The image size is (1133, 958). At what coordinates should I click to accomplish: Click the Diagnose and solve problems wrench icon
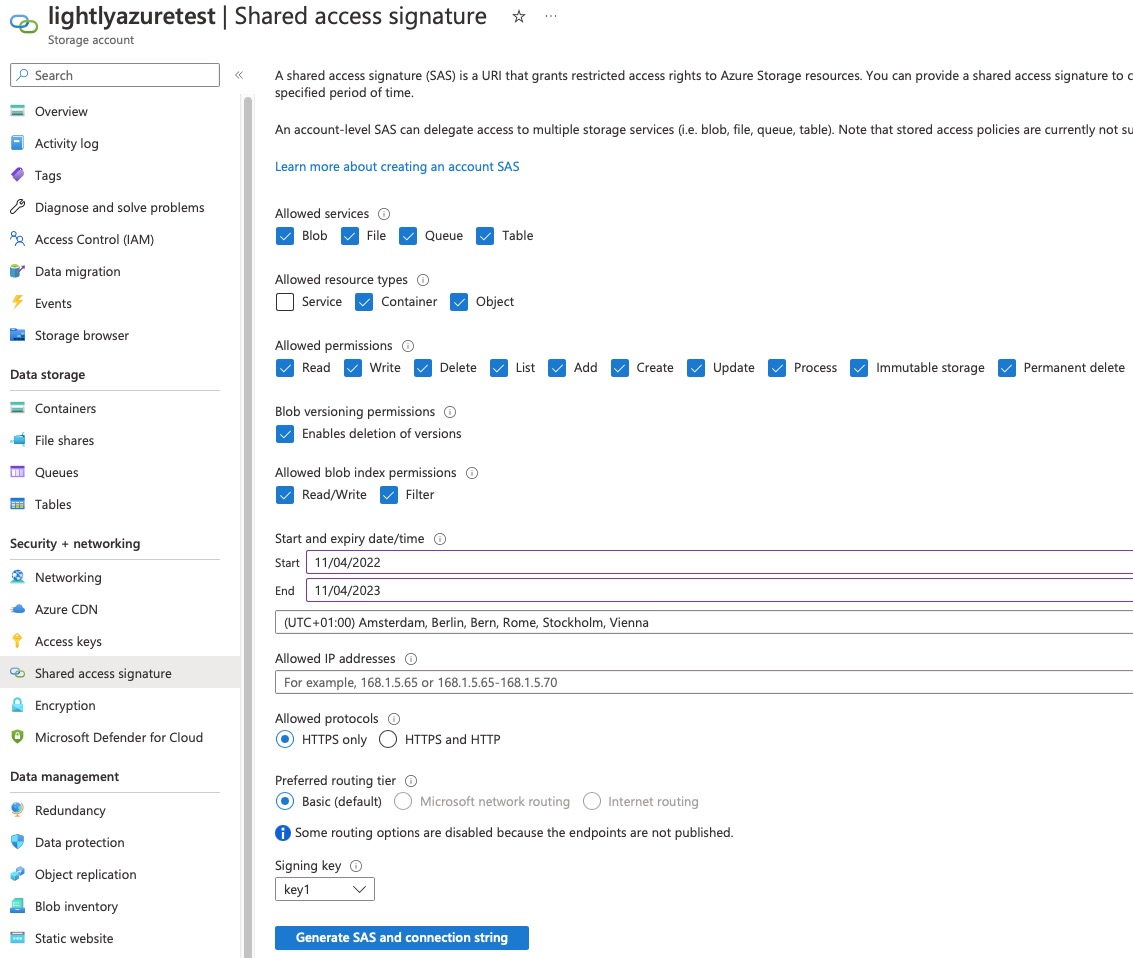pos(17,207)
